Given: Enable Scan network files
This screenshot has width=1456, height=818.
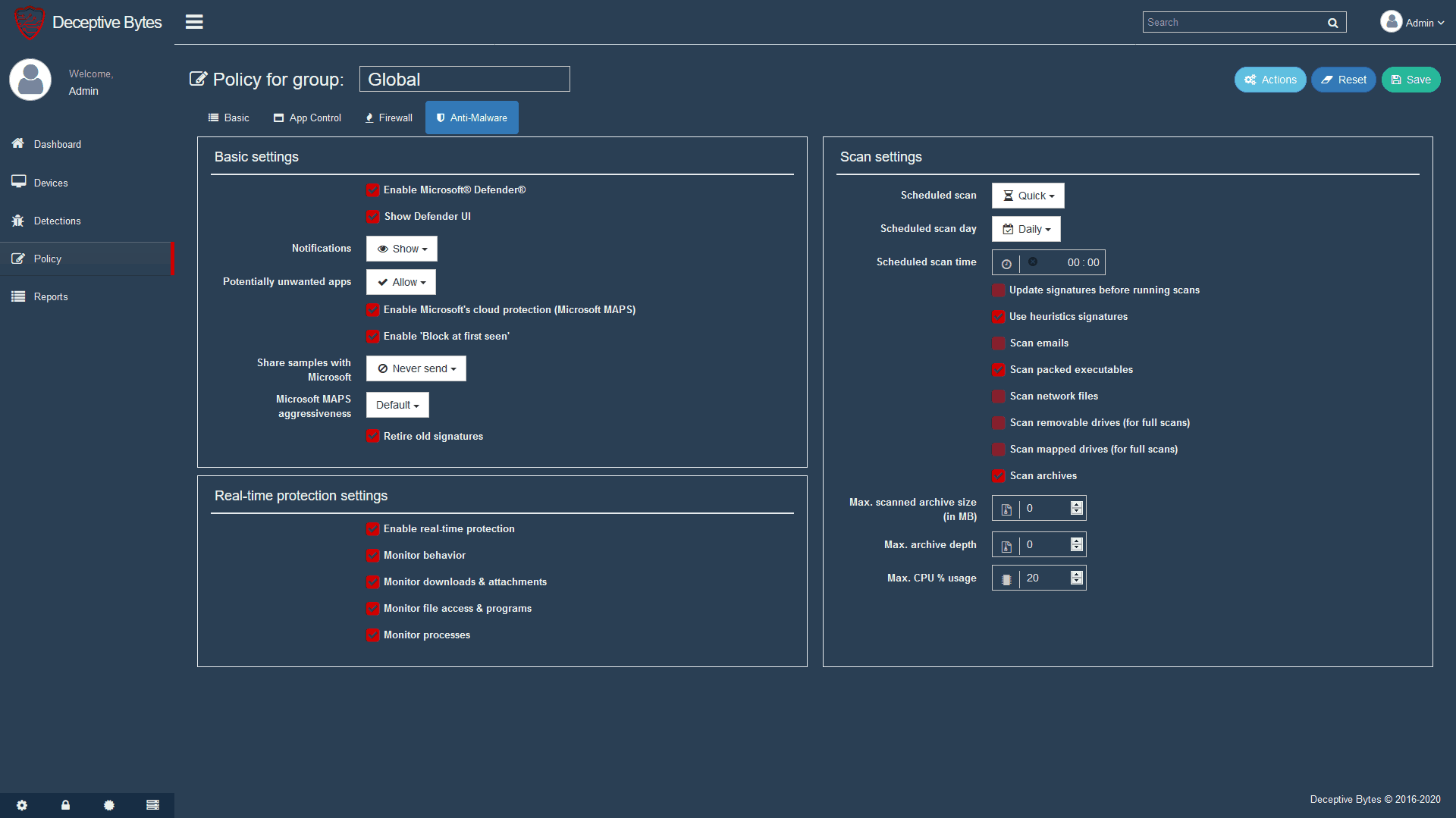Looking at the screenshot, I should pos(998,396).
